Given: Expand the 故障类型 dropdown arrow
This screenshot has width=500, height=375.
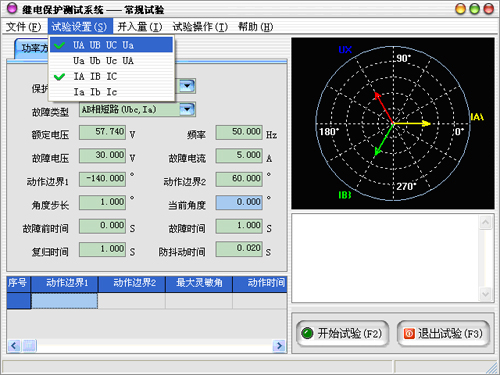Looking at the screenshot, I should pos(187,109).
